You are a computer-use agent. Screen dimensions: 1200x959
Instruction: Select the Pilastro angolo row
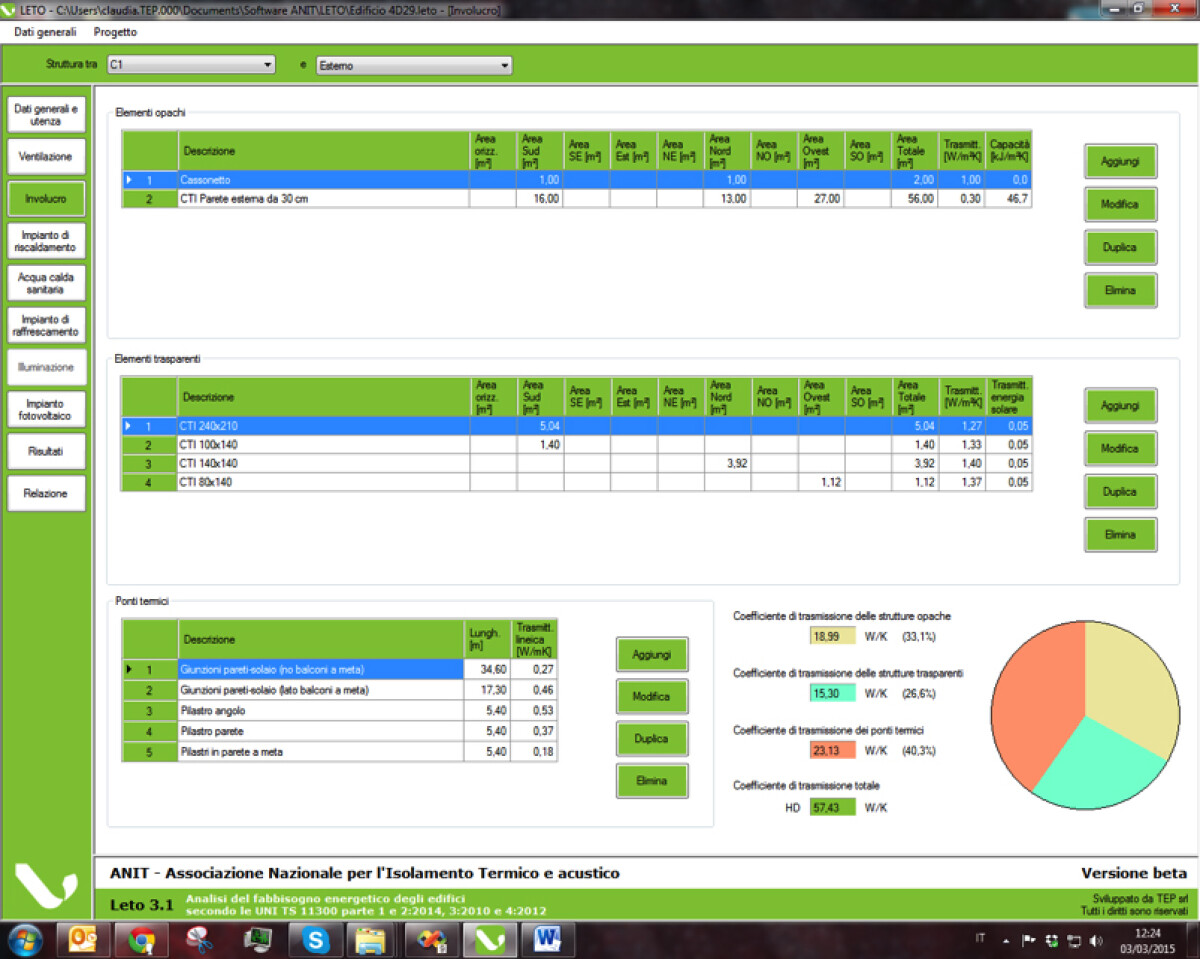point(340,710)
